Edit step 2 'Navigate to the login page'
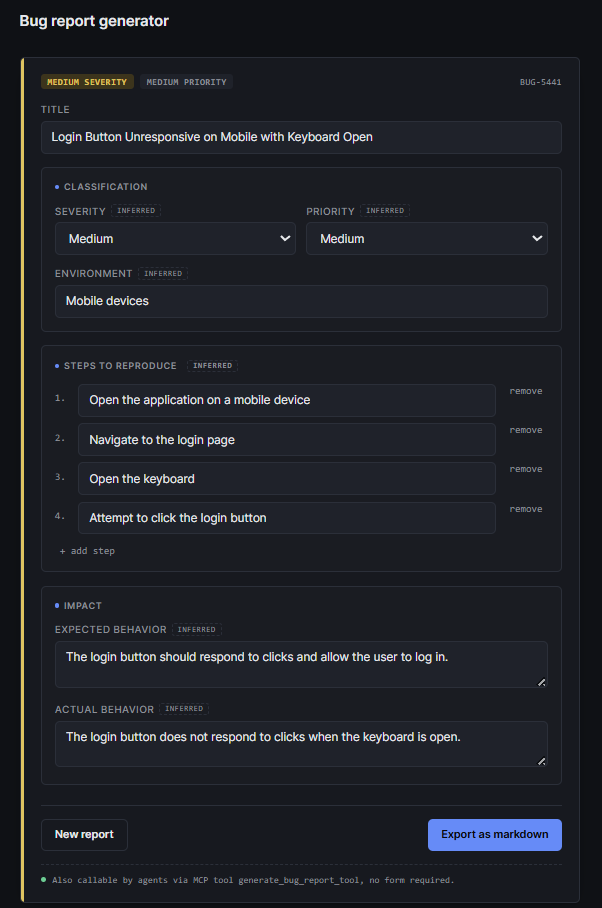The image size is (602, 908). coord(287,440)
